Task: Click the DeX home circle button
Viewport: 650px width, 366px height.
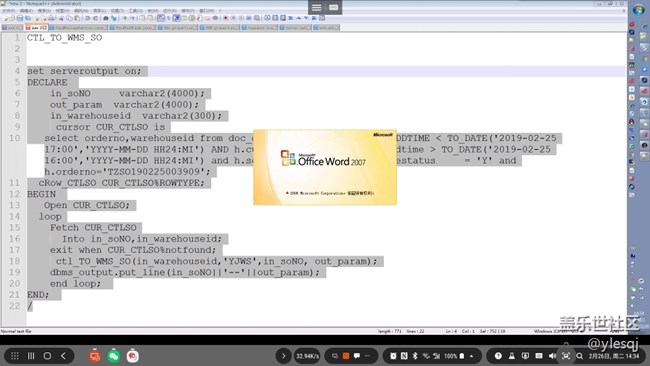Action: (47, 356)
